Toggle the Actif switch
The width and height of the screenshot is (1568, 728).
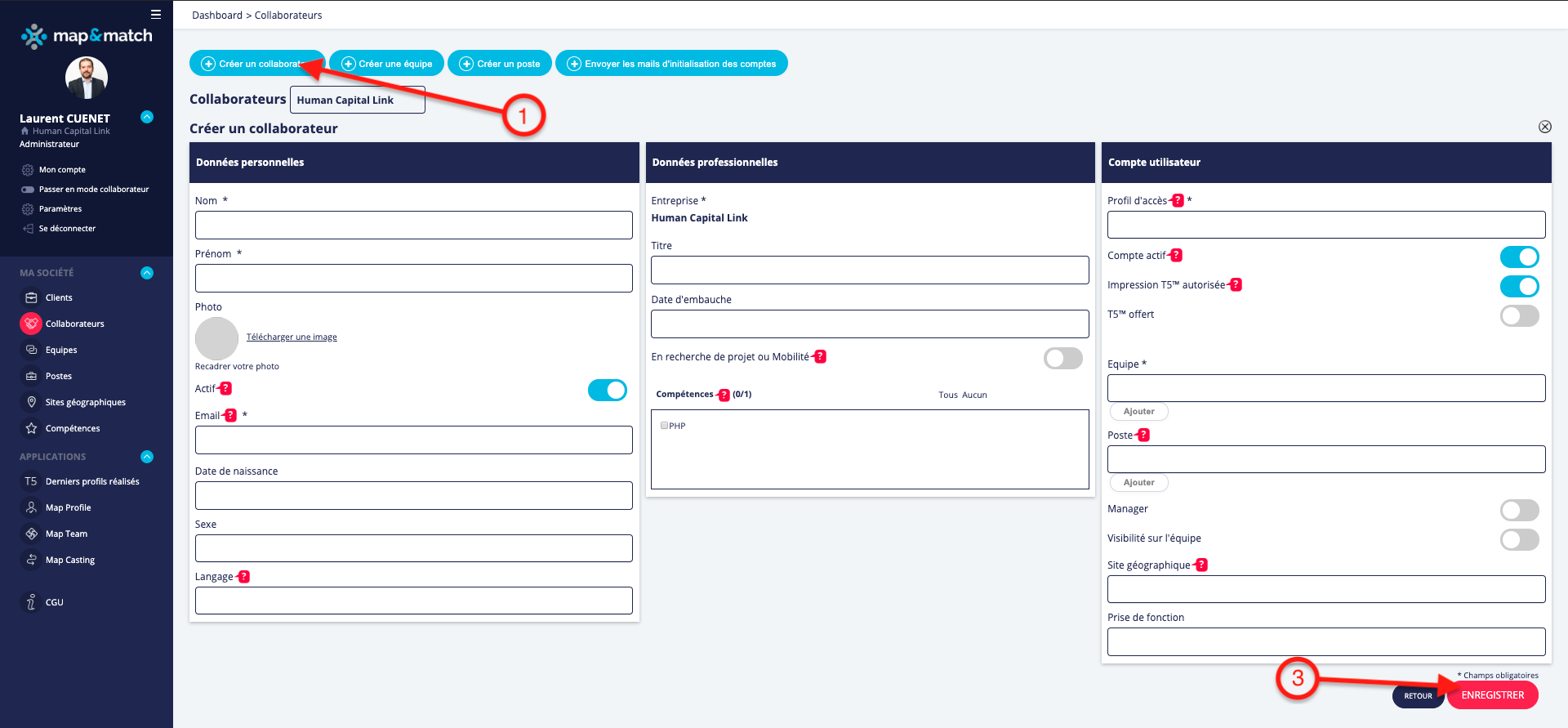pos(608,391)
